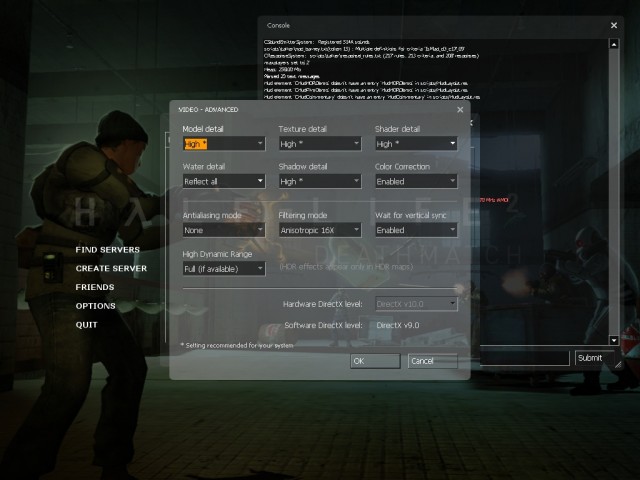Open Options from the main menu

pos(96,306)
